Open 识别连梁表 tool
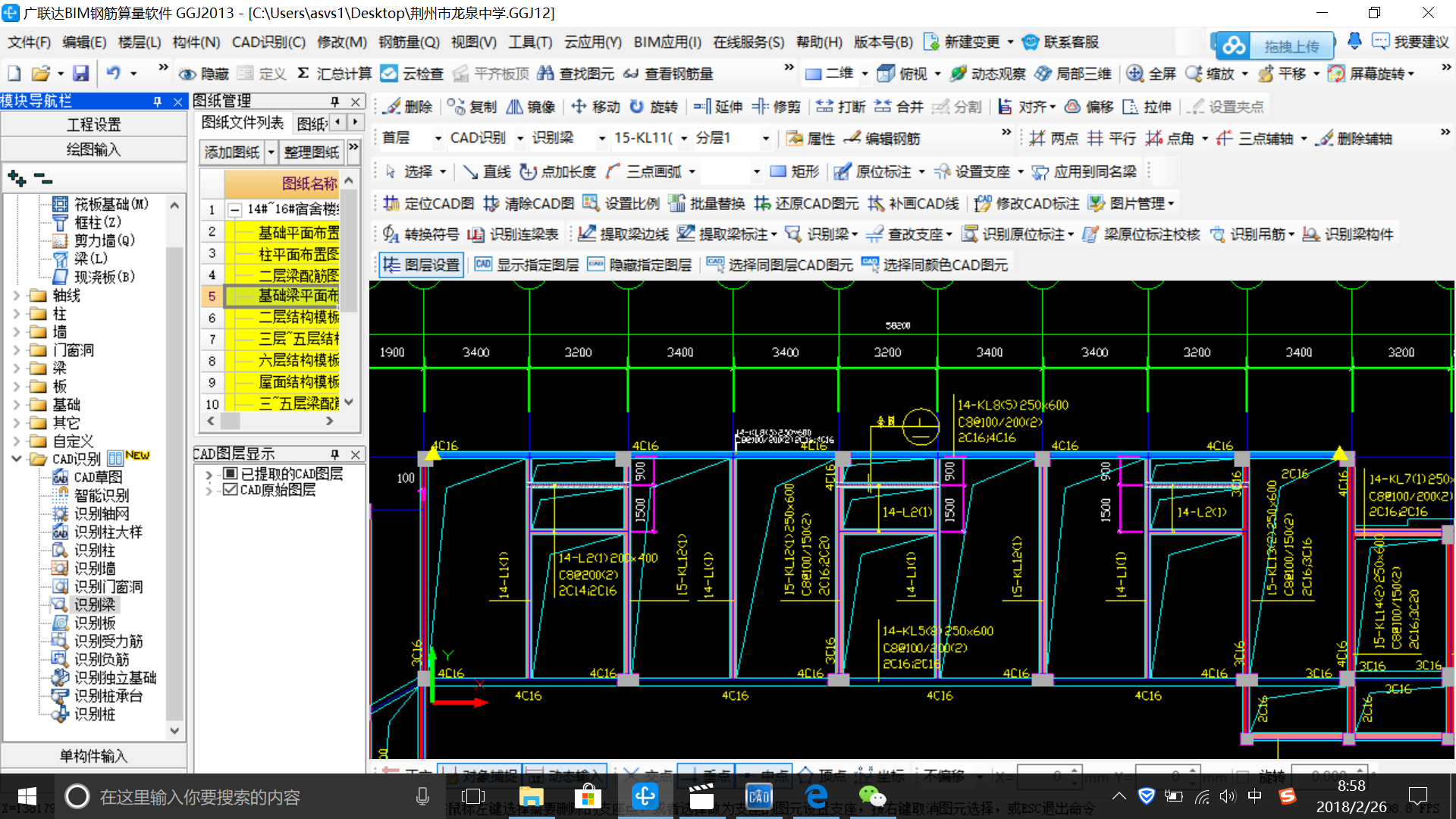The height and width of the screenshot is (819, 1456). click(513, 234)
